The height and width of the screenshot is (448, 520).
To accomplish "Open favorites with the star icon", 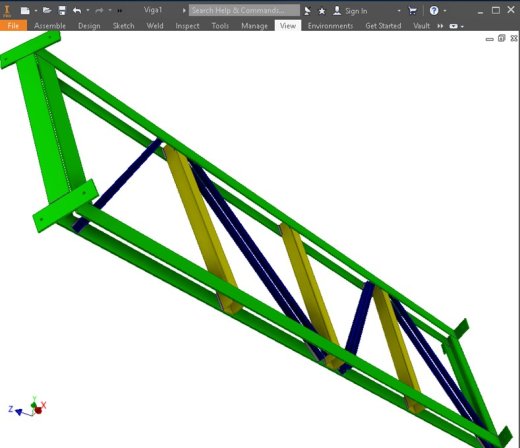I will point(322,11).
